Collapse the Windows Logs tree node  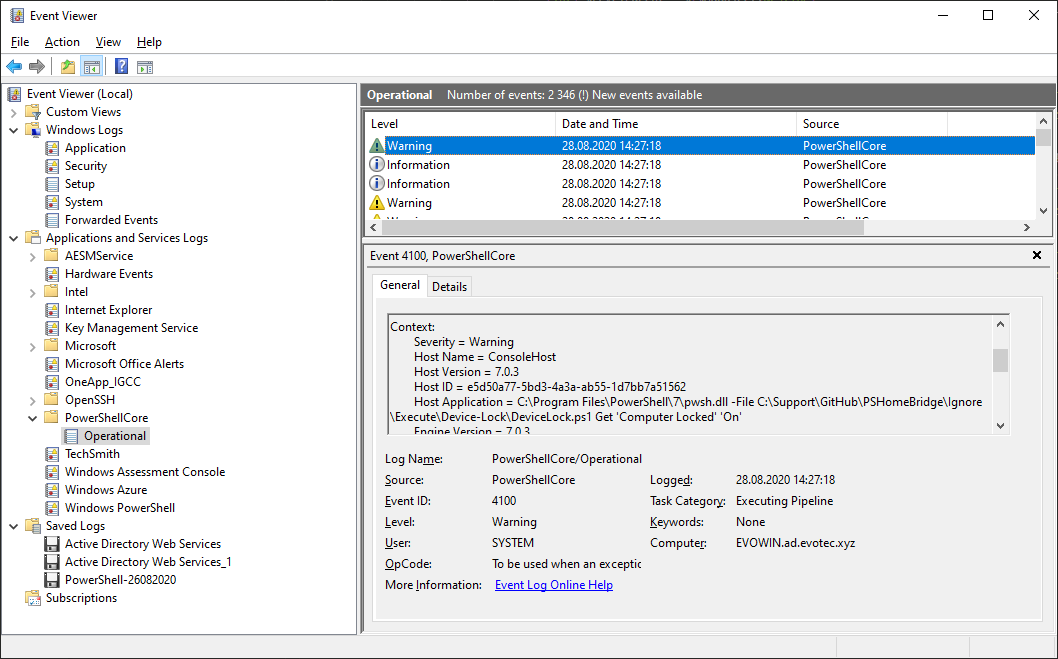tap(14, 130)
